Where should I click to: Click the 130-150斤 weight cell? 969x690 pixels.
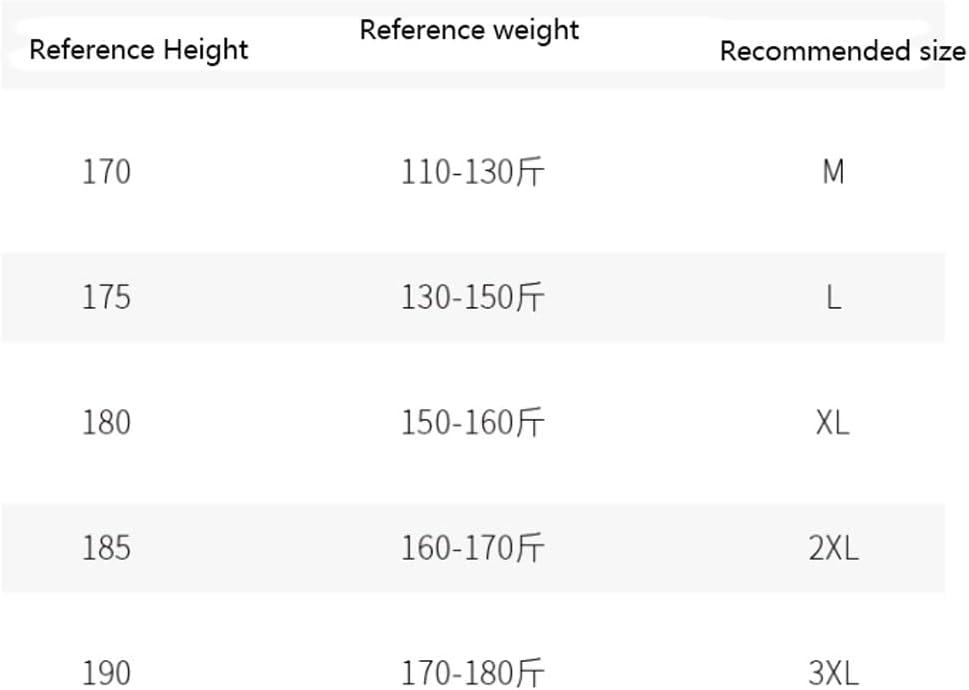[473, 297]
